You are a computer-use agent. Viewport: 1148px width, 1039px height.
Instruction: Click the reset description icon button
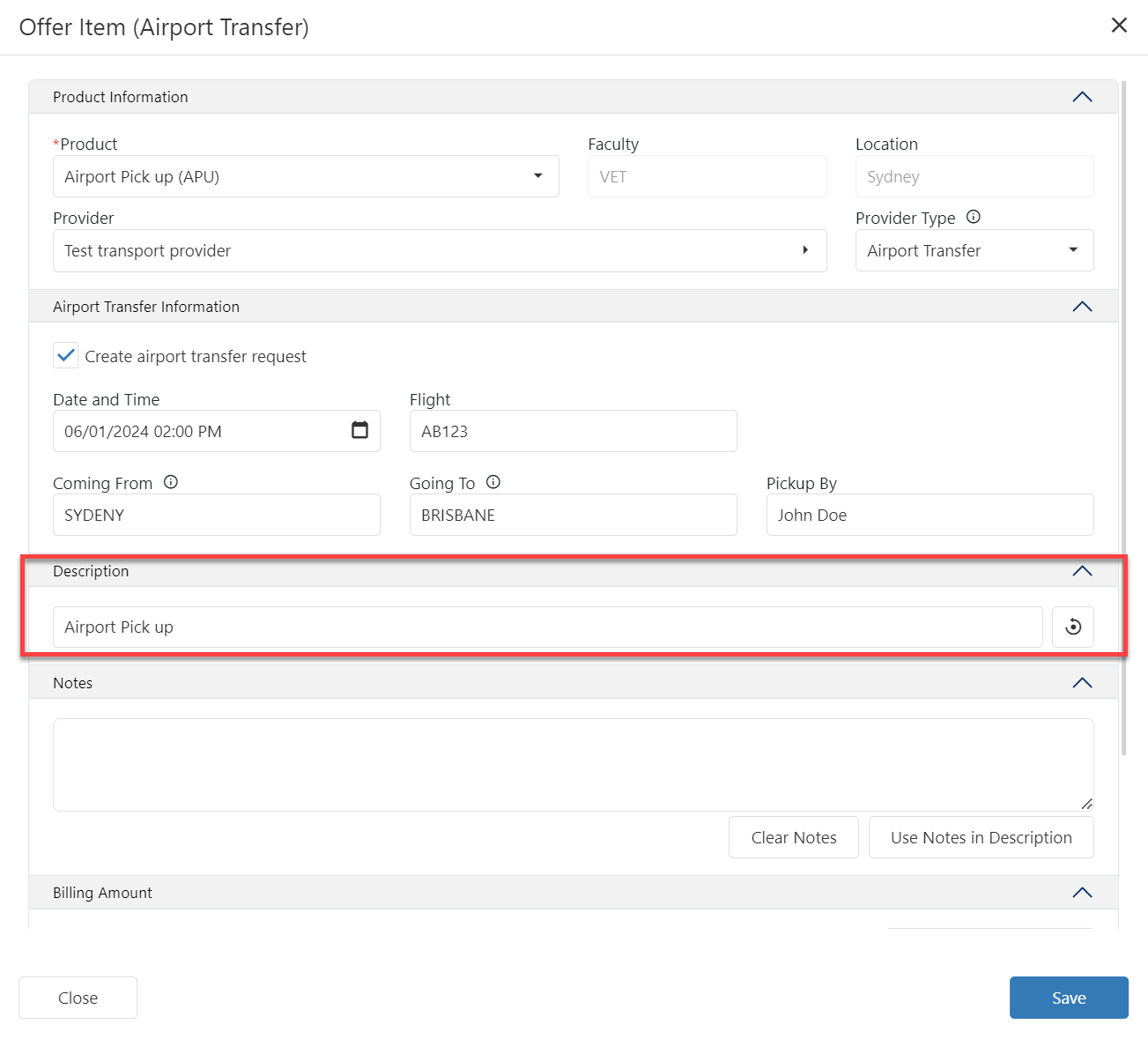click(1072, 627)
